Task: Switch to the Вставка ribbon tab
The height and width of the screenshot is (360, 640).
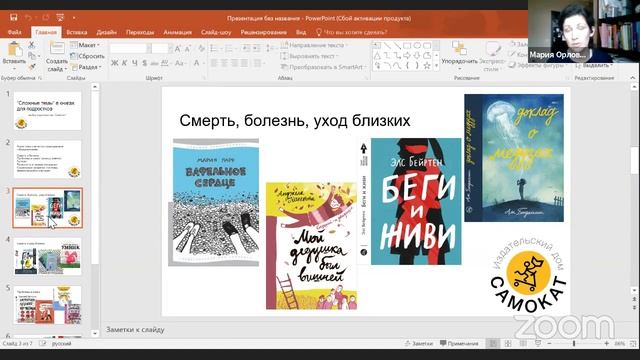Action: pyautogui.click(x=77, y=32)
